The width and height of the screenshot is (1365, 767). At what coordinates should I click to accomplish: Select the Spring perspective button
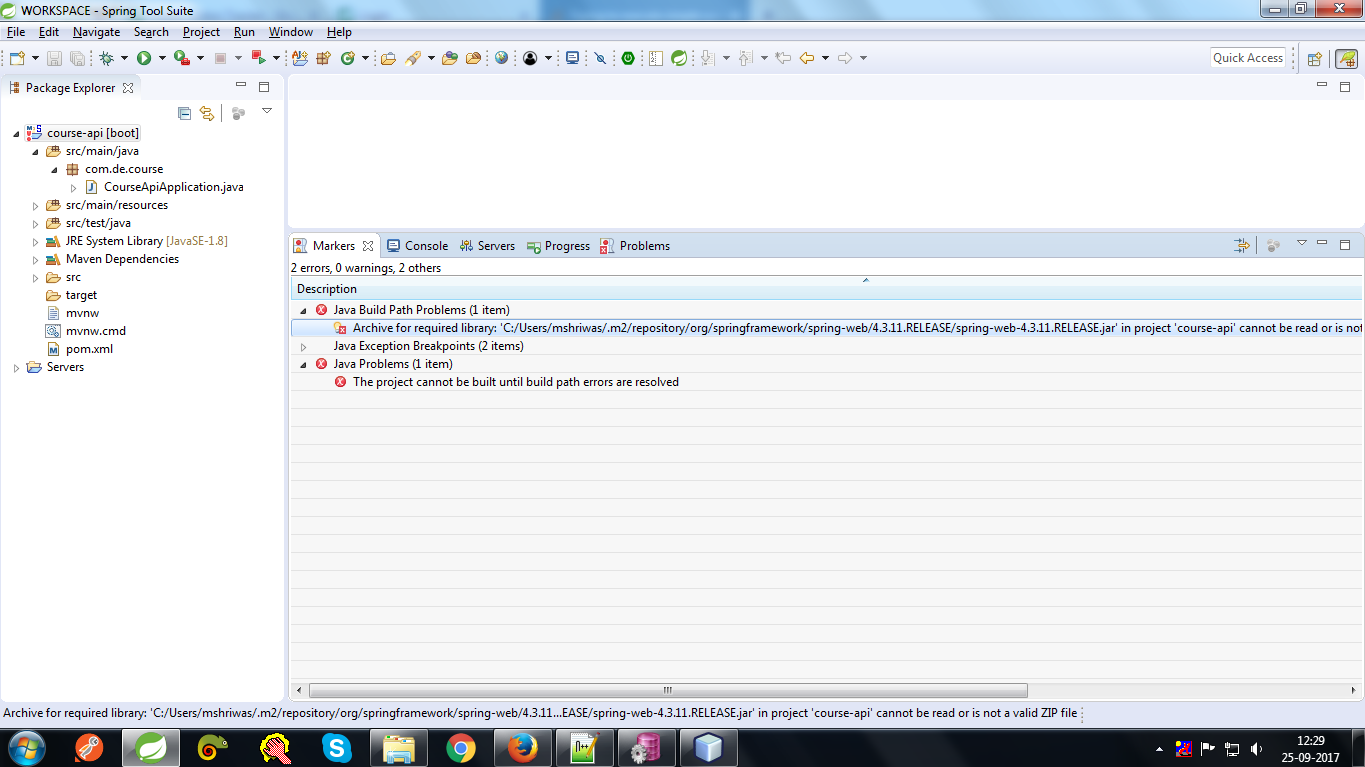pos(1346,58)
